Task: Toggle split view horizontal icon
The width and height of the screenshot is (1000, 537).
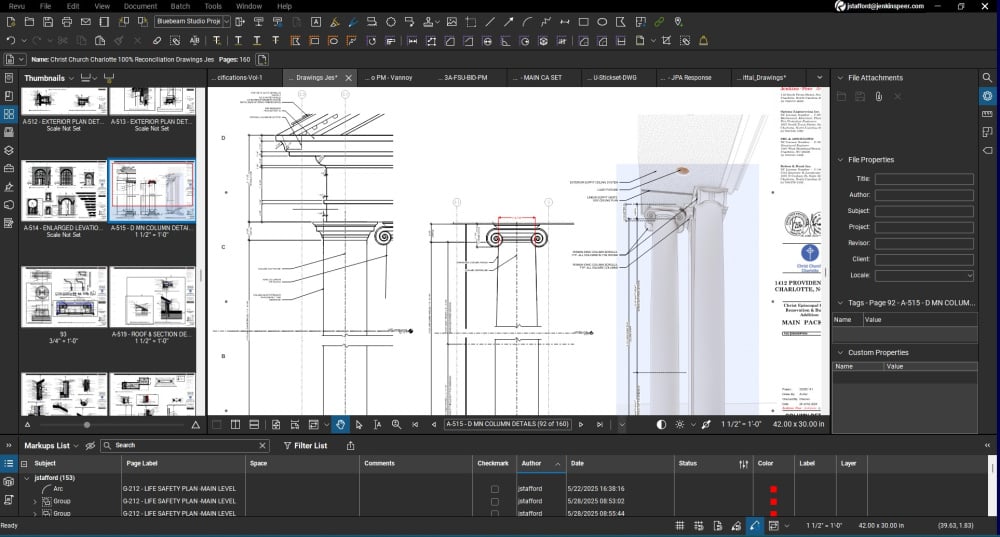Action: click(x=254, y=424)
